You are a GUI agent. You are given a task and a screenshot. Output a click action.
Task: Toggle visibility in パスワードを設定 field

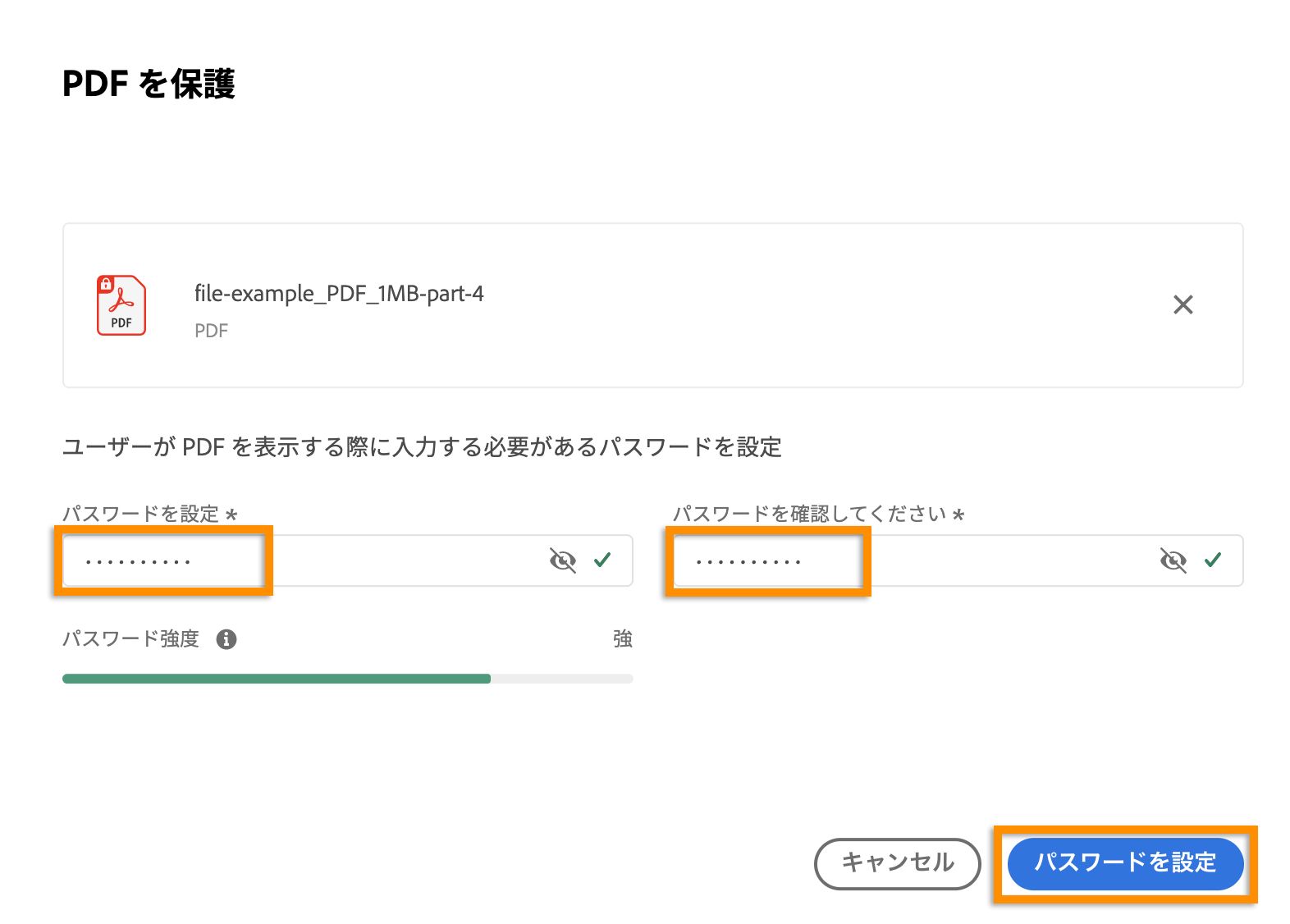pyautogui.click(x=563, y=560)
